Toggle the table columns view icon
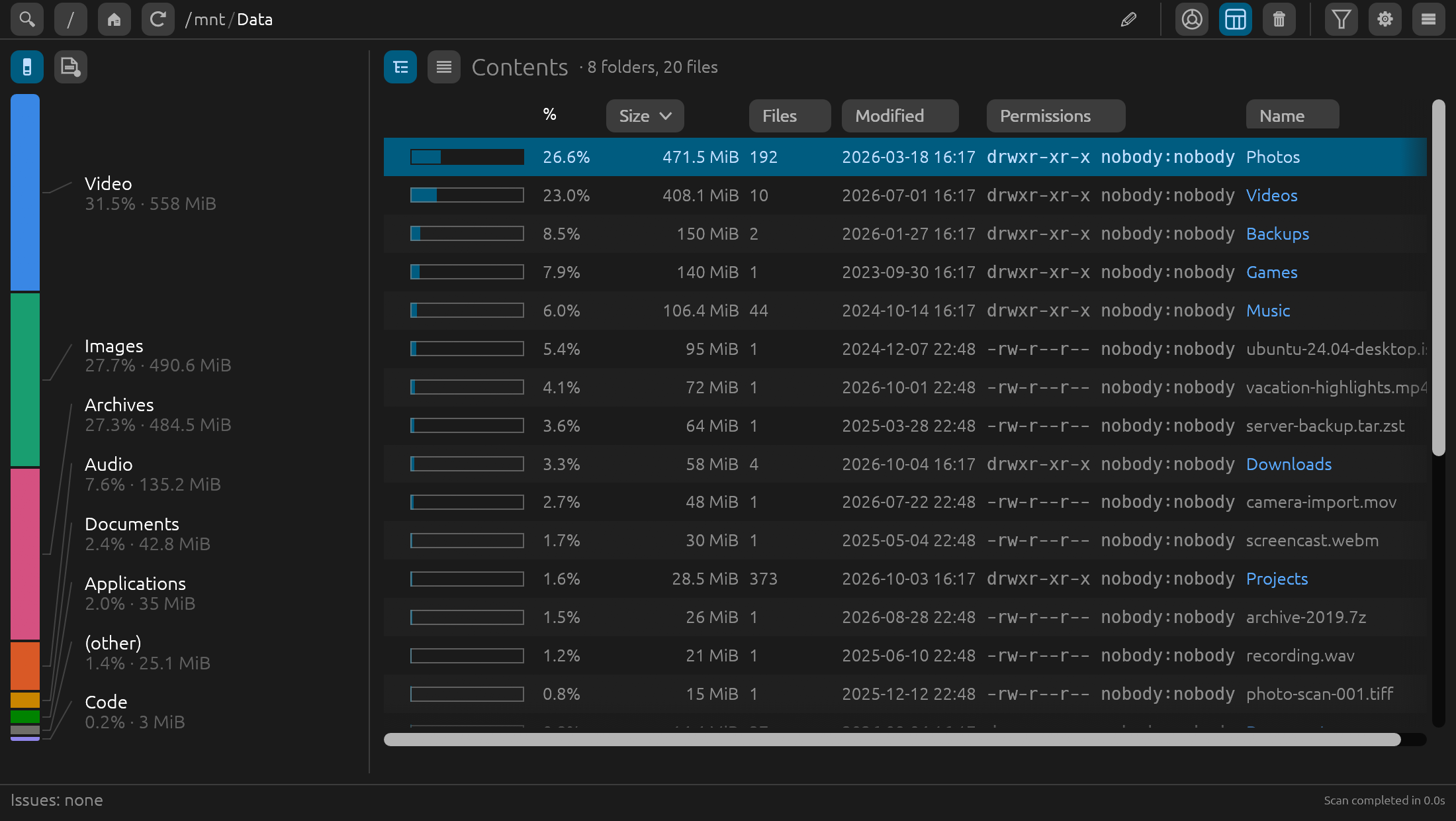This screenshot has height=821, width=1456. point(1236,19)
